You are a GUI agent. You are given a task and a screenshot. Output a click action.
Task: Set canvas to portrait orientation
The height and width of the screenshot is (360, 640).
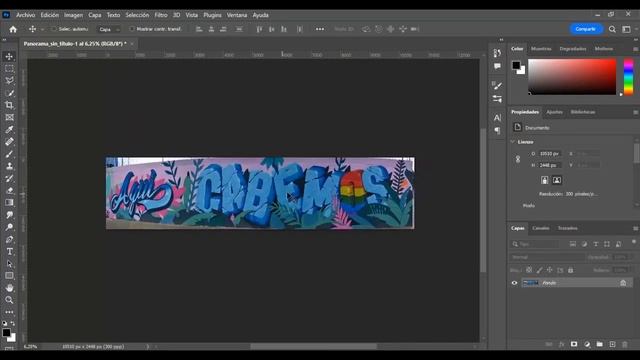click(x=544, y=180)
